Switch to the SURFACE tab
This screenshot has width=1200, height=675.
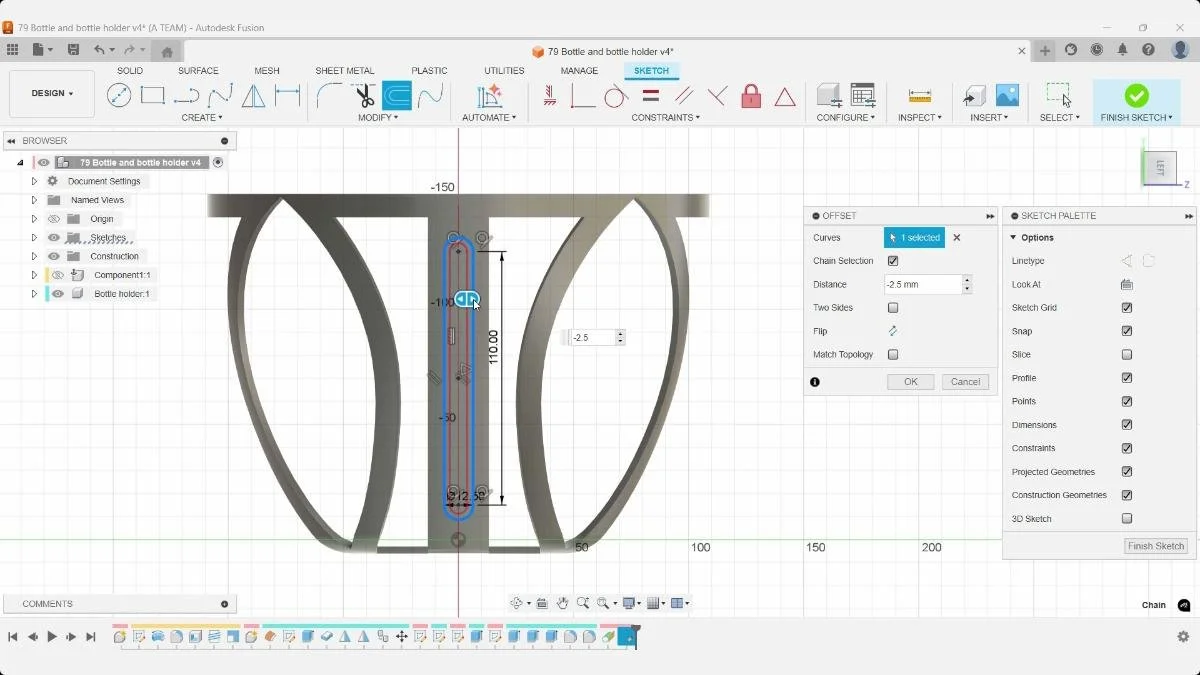[198, 71]
